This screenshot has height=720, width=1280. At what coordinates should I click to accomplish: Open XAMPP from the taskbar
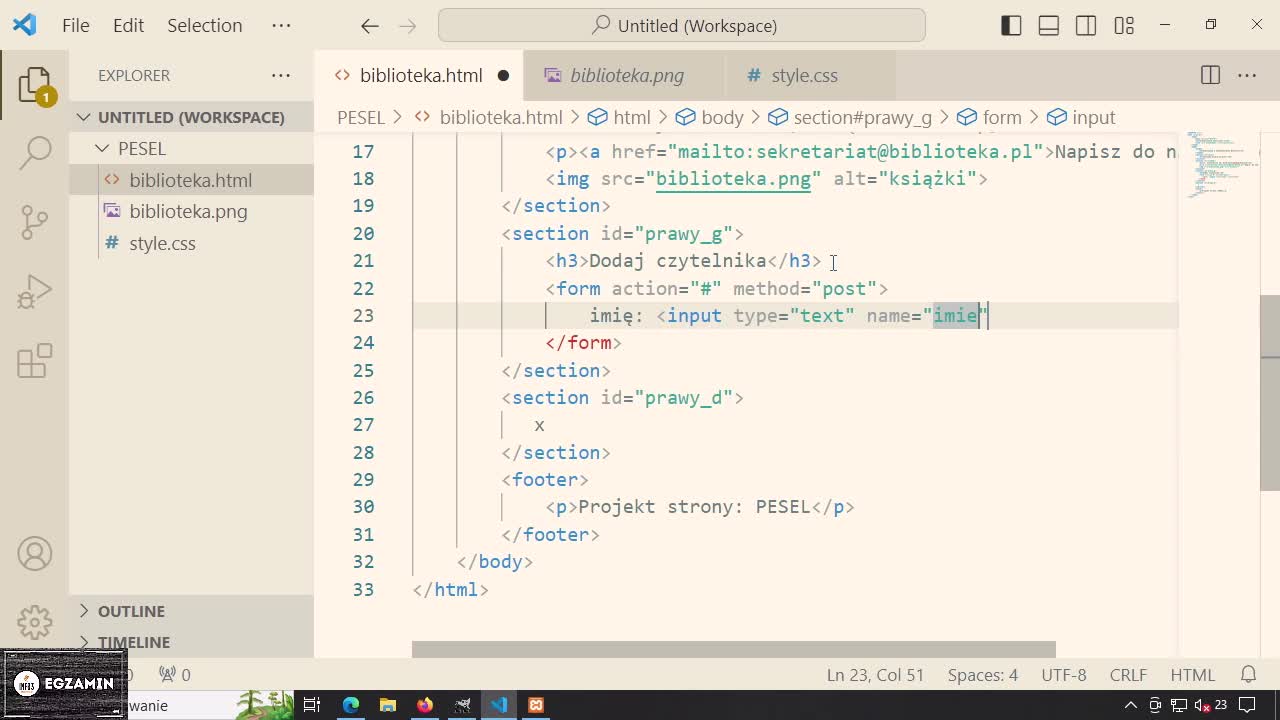pos(536,705)
